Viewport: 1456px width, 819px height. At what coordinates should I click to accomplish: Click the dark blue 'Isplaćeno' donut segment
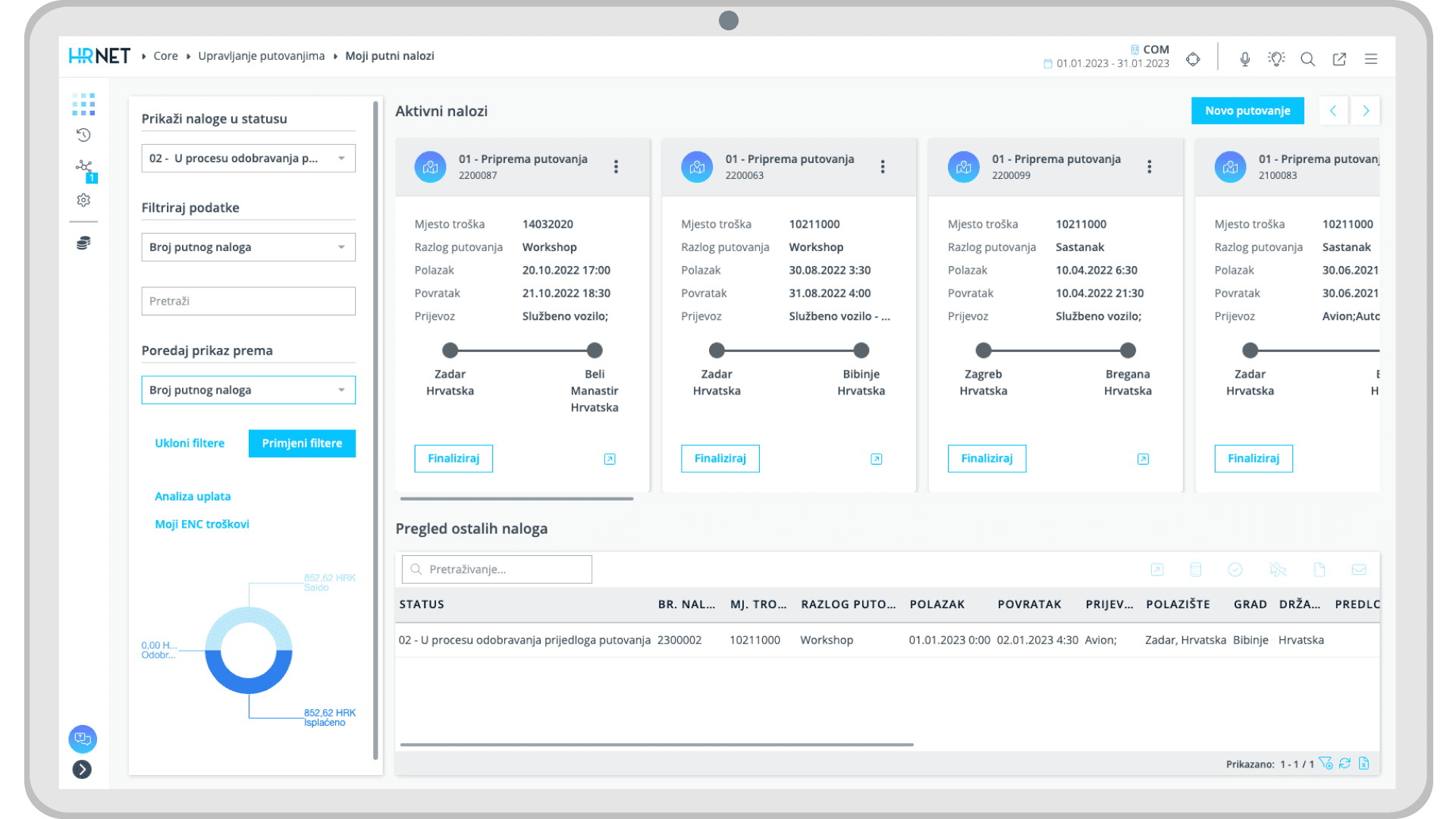click(x=249, y=685)
